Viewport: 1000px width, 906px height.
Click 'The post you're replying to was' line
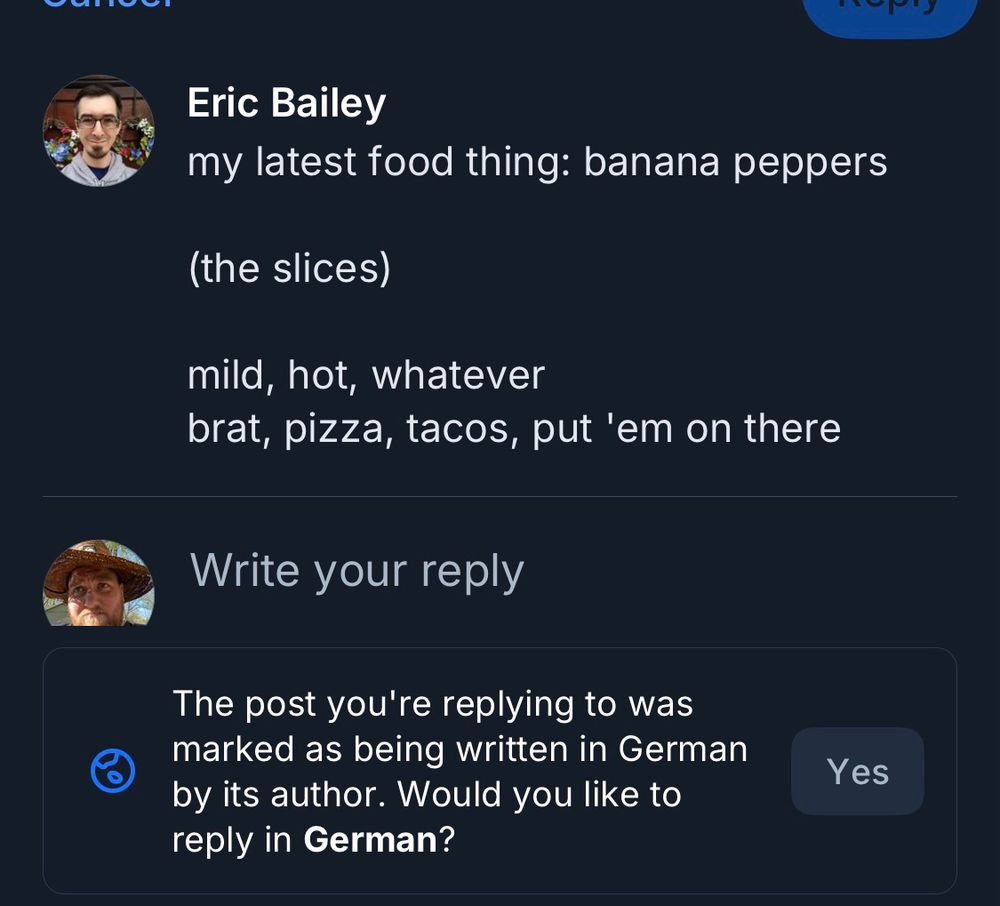(432, 704)
